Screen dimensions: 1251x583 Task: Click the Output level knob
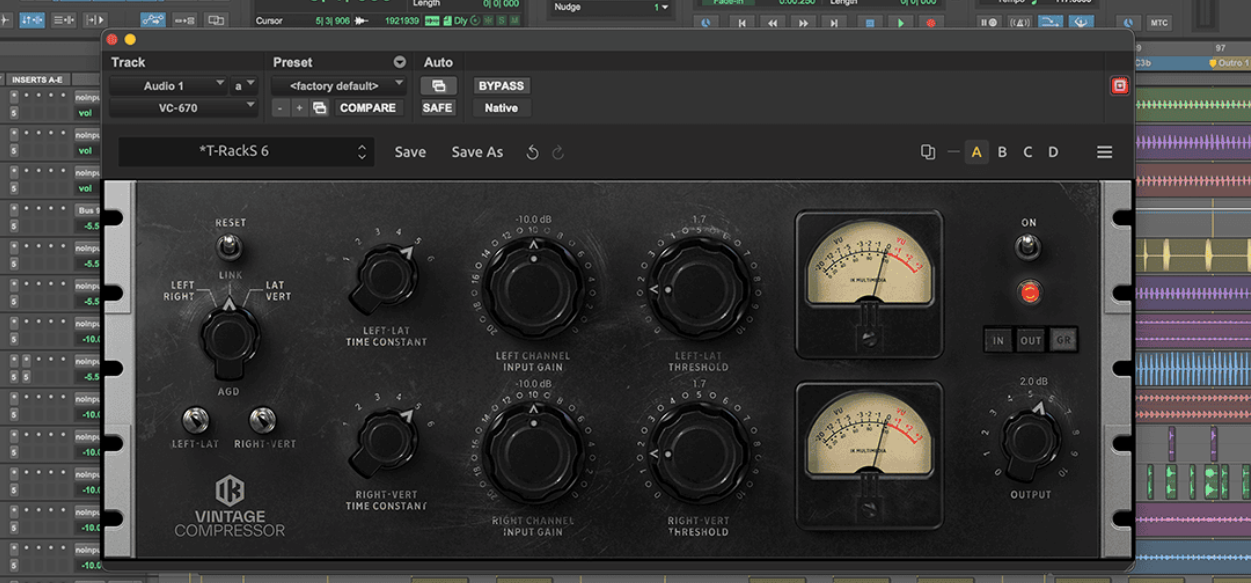point(1030,440)
